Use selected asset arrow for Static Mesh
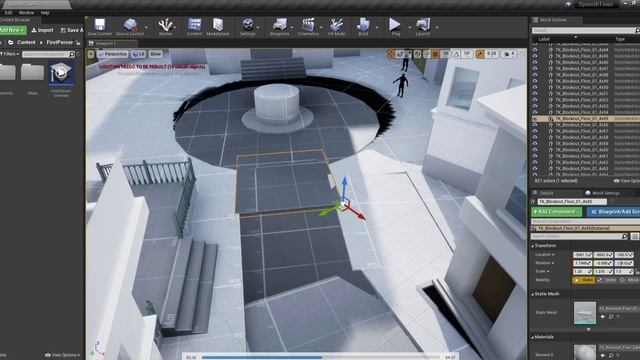This screenshot has height=360, width=640. tap(603, 316)
